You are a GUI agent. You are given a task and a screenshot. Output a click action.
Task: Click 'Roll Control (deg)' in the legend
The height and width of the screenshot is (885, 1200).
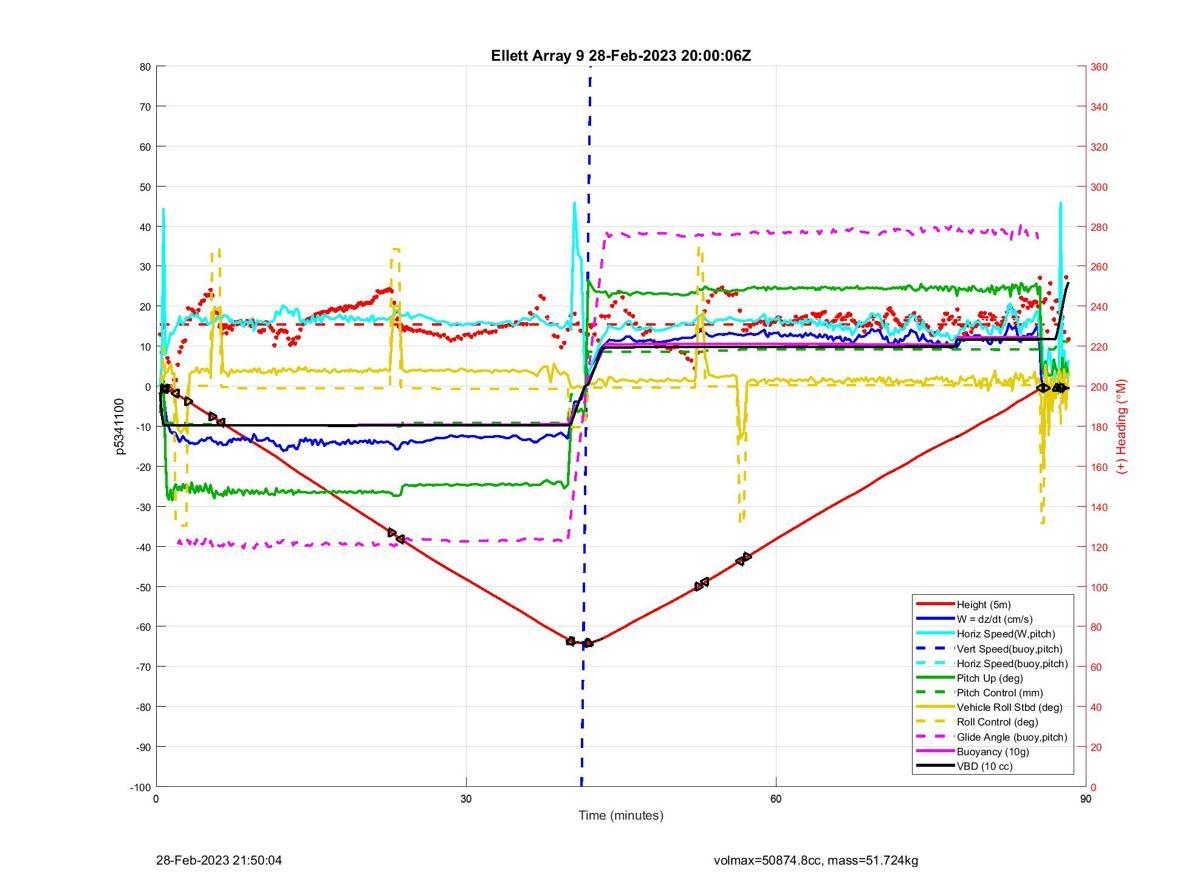click(998, 722)
